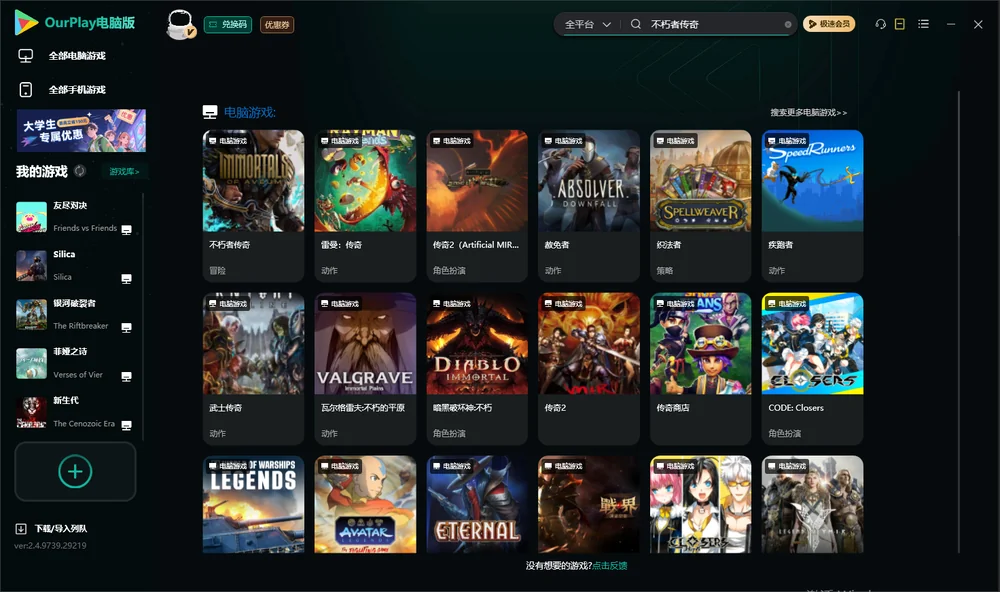The width and height of the screenshot is (1000, 592).
Task: Open the Valgrave game card
Action: click(x=365, y=369)
